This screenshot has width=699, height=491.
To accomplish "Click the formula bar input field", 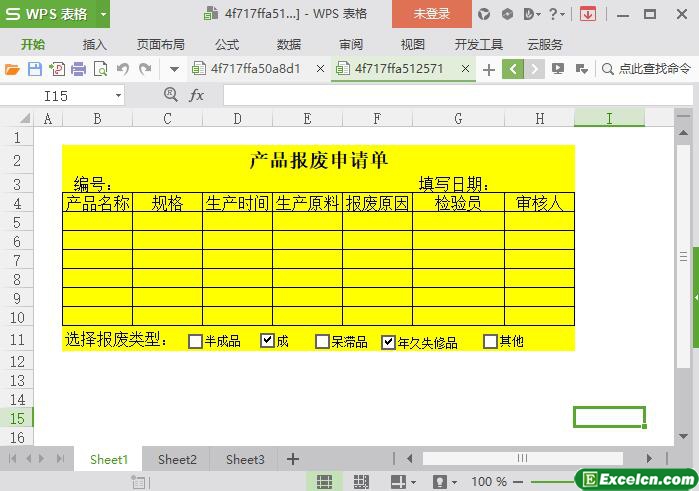I will (457, 95).
